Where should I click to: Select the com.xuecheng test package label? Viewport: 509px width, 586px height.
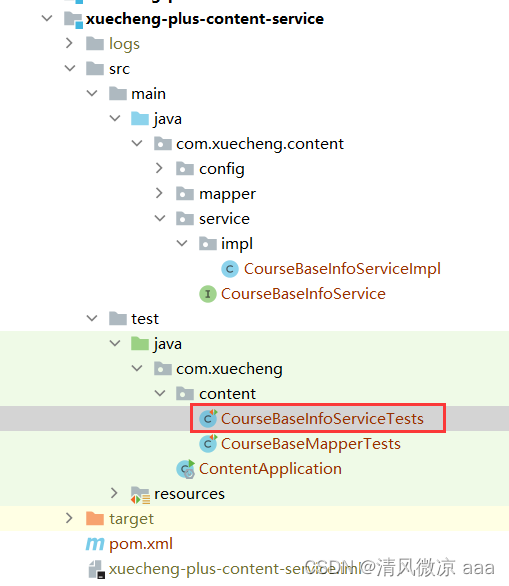pyautogui.click(x=229, y=369)
